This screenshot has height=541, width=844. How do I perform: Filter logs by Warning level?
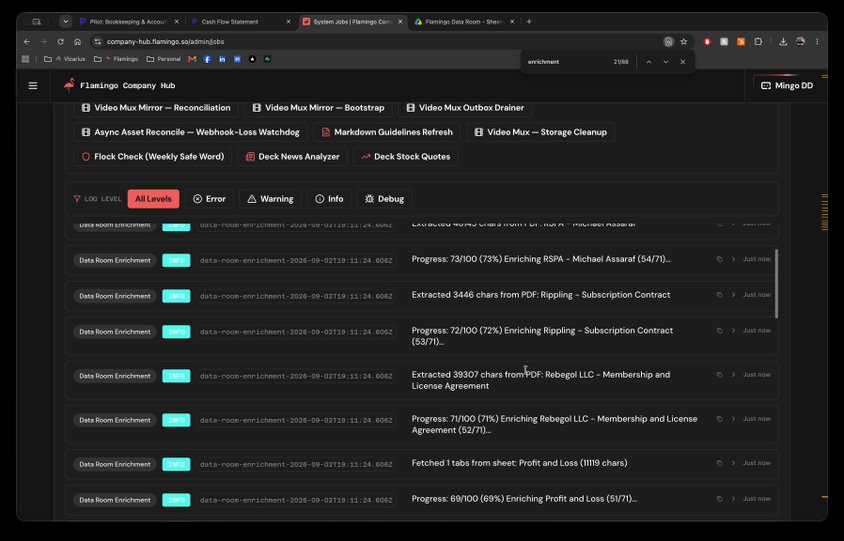click(270, 199)
